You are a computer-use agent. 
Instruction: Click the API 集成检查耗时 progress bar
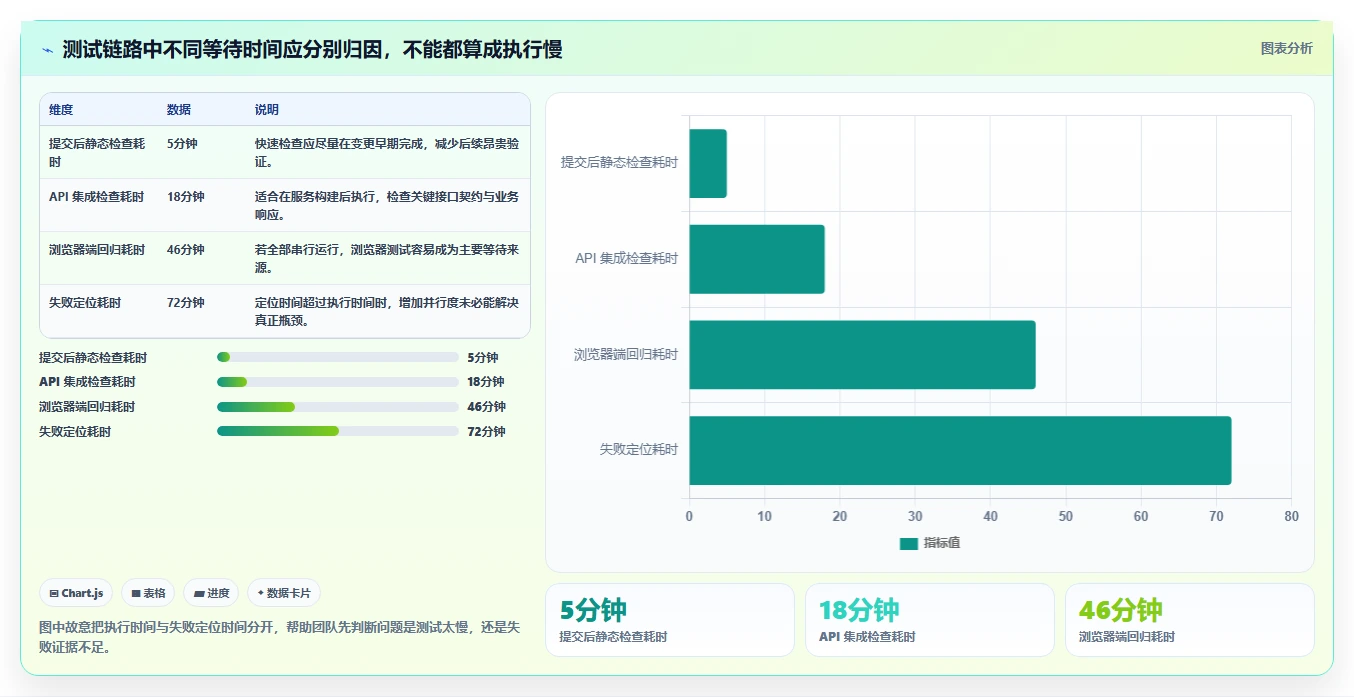(338, 382)
